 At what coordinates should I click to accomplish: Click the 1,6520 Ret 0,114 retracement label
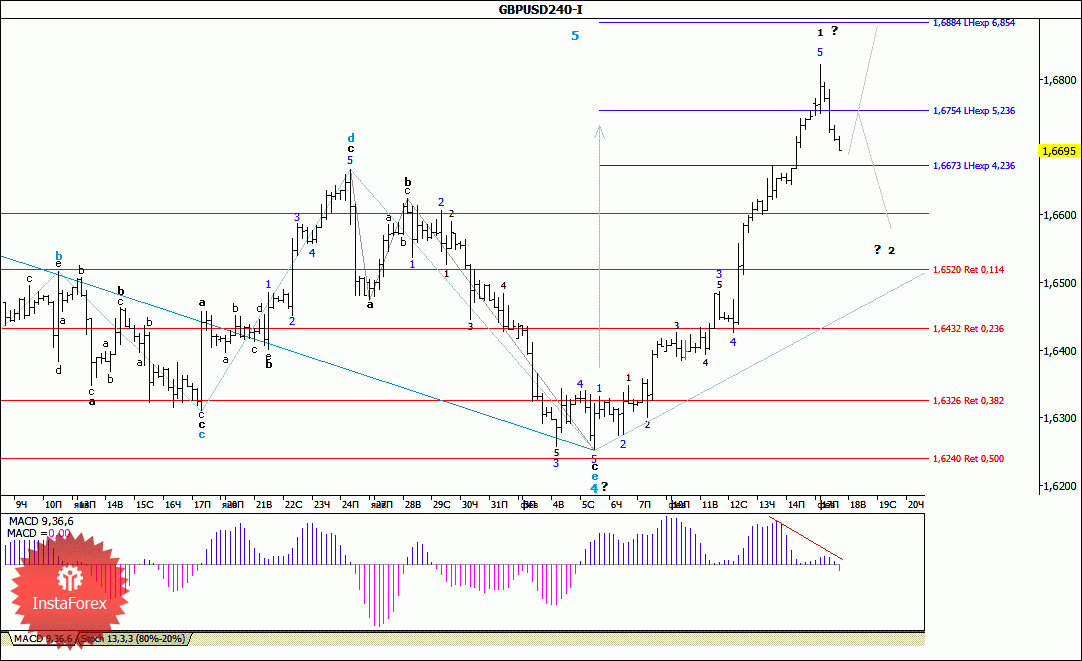coord(968,270)
